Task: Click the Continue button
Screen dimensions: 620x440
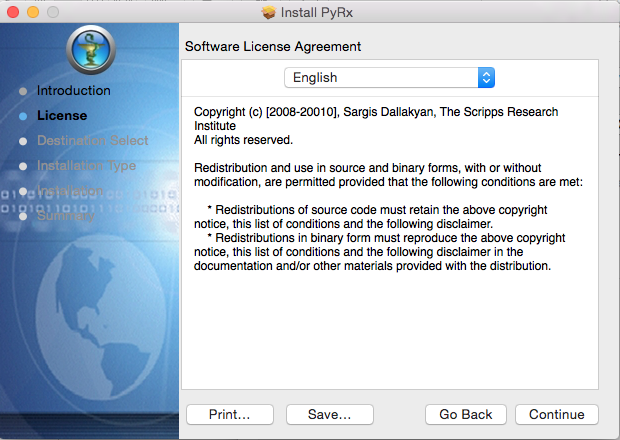Action: 556,414
